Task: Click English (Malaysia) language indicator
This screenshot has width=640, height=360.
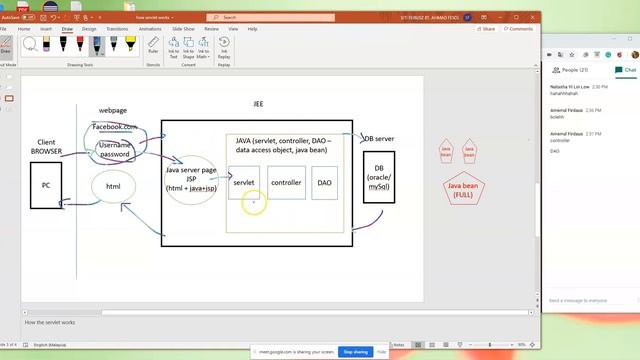Action: click(x=50, y=345)
